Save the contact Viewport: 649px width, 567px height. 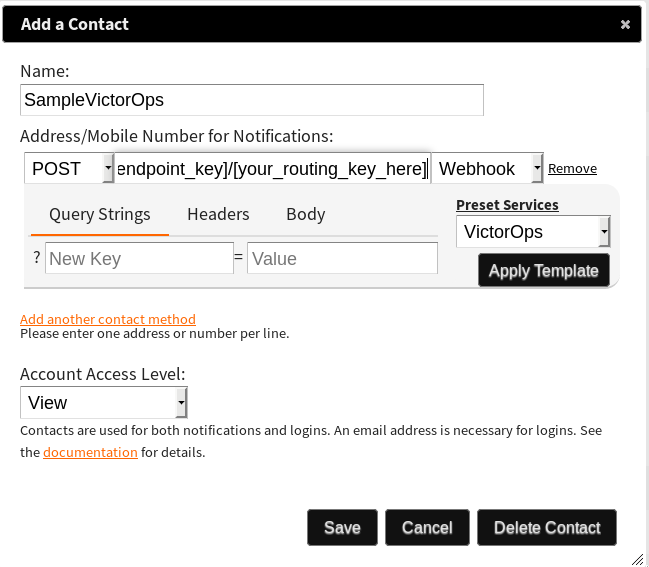pyautogui.click(x=342, y=528)
